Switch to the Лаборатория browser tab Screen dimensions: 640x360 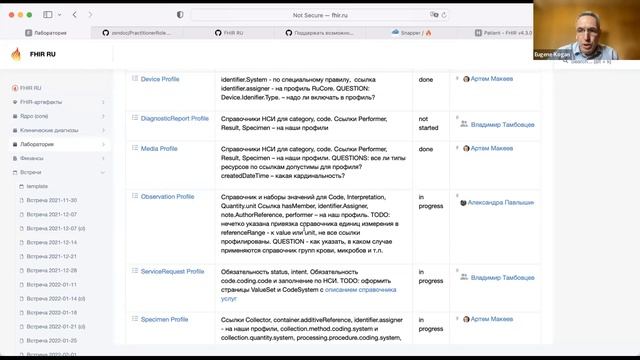click(46, 33)
